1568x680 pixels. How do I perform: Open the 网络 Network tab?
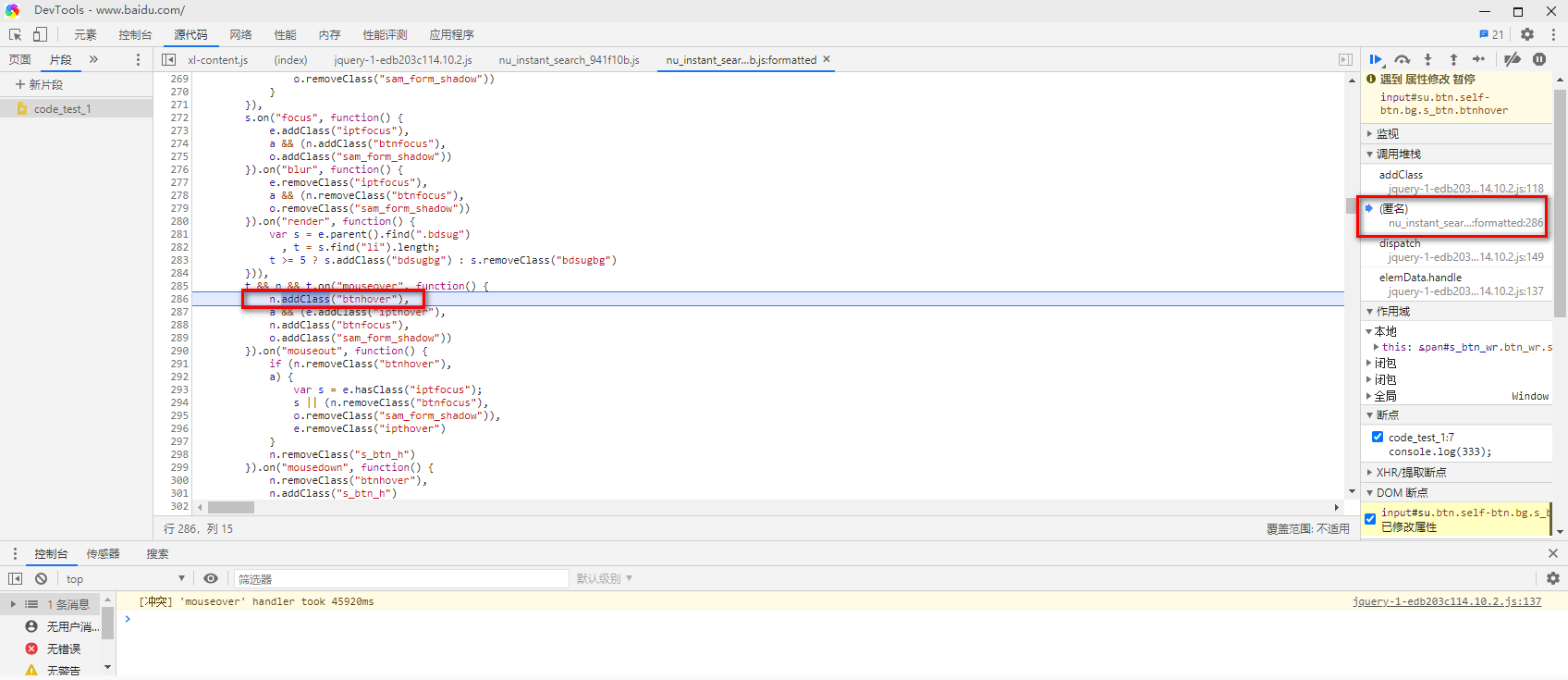coord(240,34)
